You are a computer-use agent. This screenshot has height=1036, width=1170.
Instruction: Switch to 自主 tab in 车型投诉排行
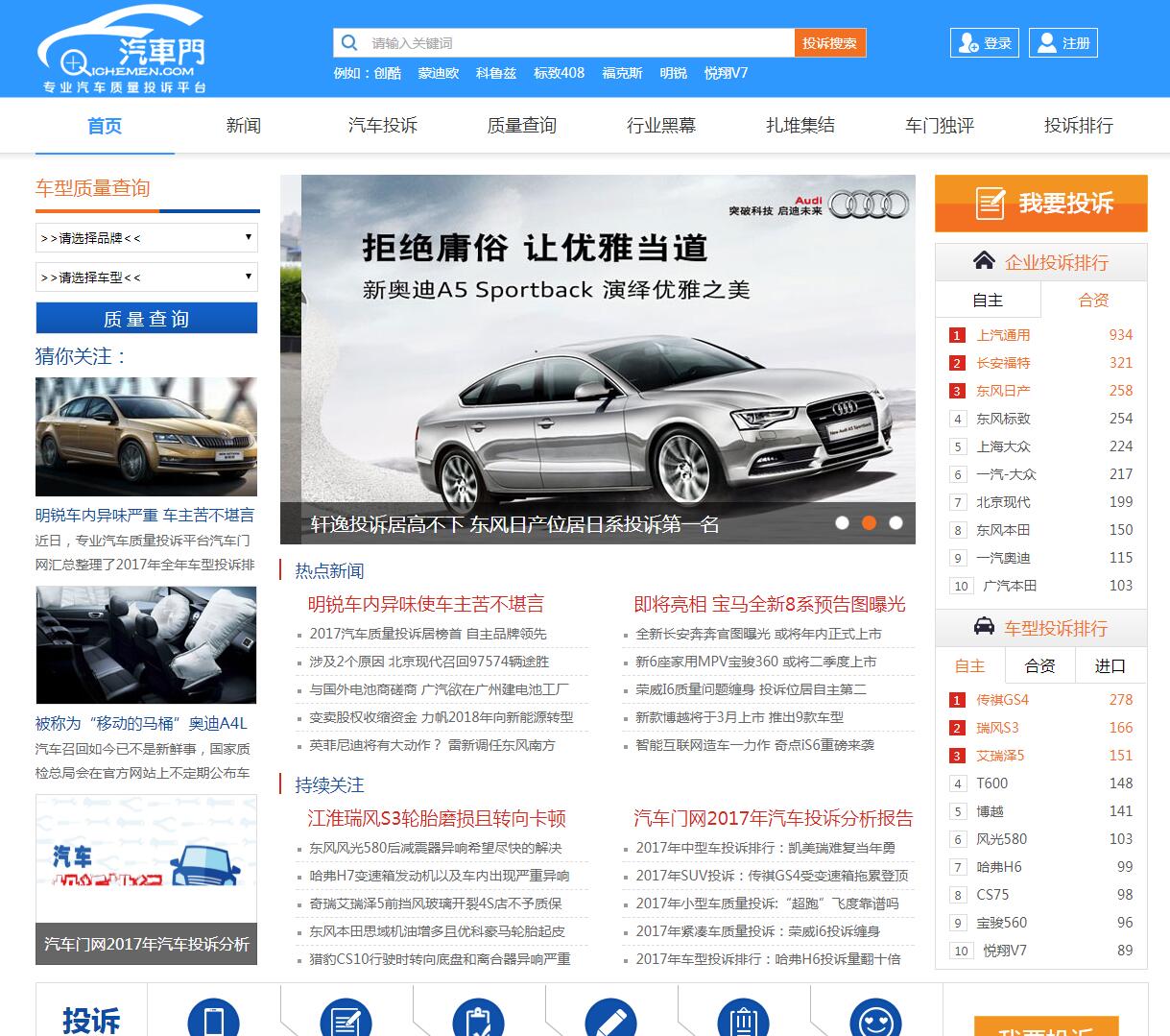tap(969, 665)
